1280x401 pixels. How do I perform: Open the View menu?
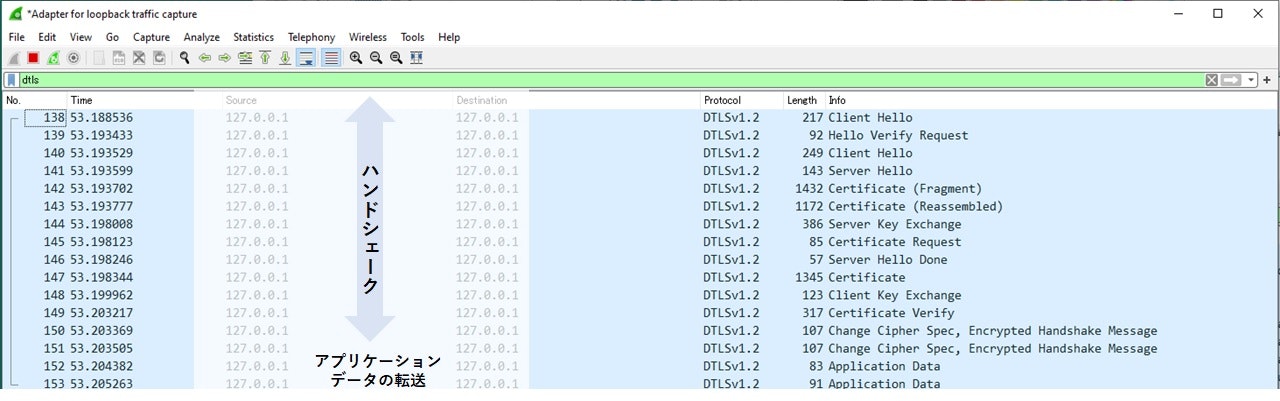point(81,37)
